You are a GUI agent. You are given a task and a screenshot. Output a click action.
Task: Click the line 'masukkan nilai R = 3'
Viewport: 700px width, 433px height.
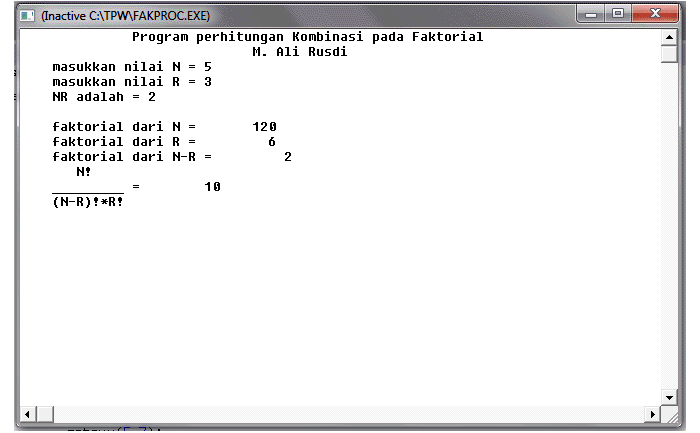point(132,82)
